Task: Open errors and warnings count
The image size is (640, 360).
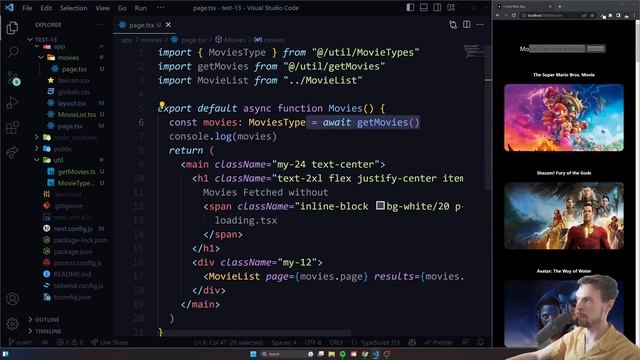Action: tap(70, 342)
